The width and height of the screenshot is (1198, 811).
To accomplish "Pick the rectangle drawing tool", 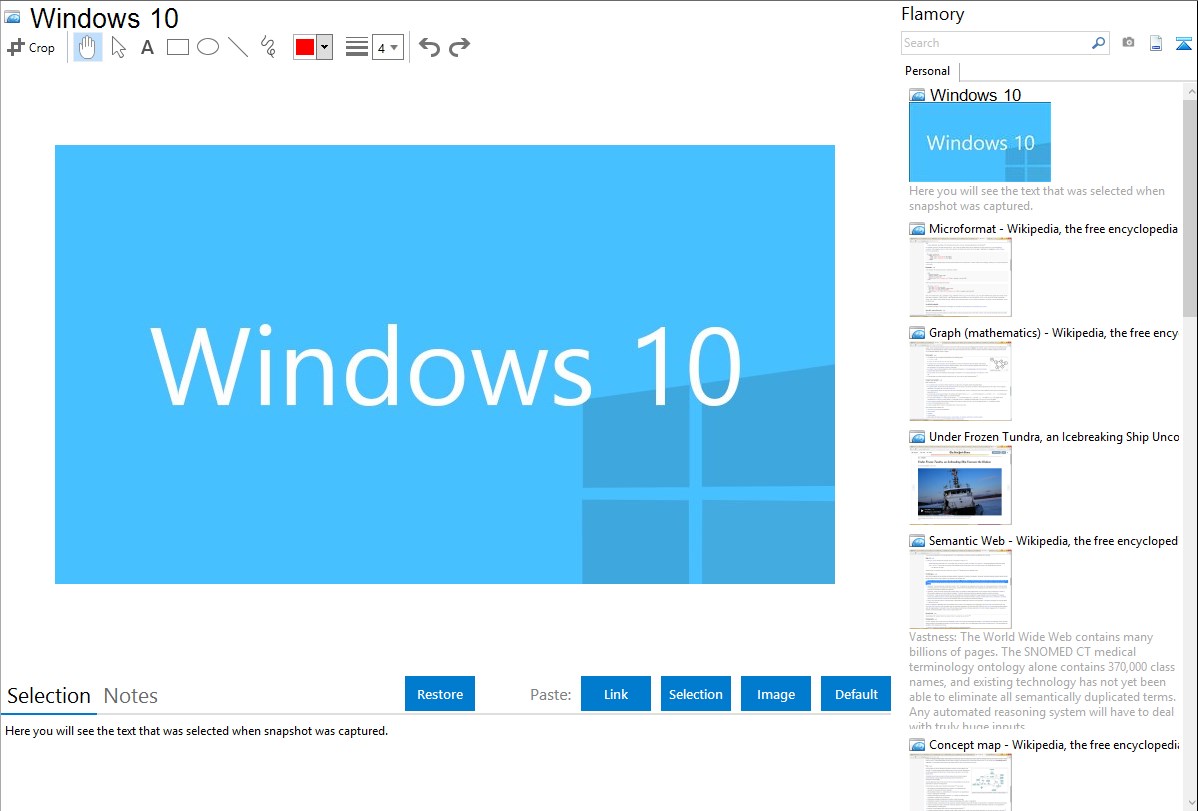I will point(177,47).
